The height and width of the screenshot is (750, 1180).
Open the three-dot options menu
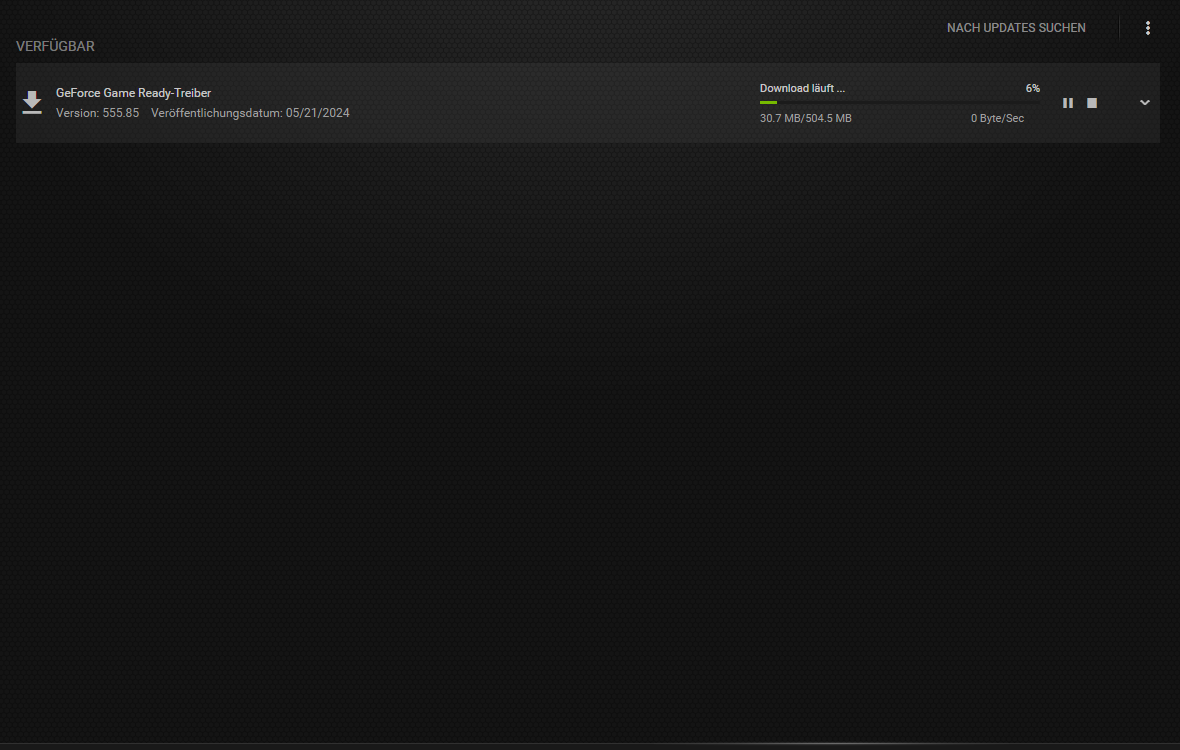[1148, 28]
